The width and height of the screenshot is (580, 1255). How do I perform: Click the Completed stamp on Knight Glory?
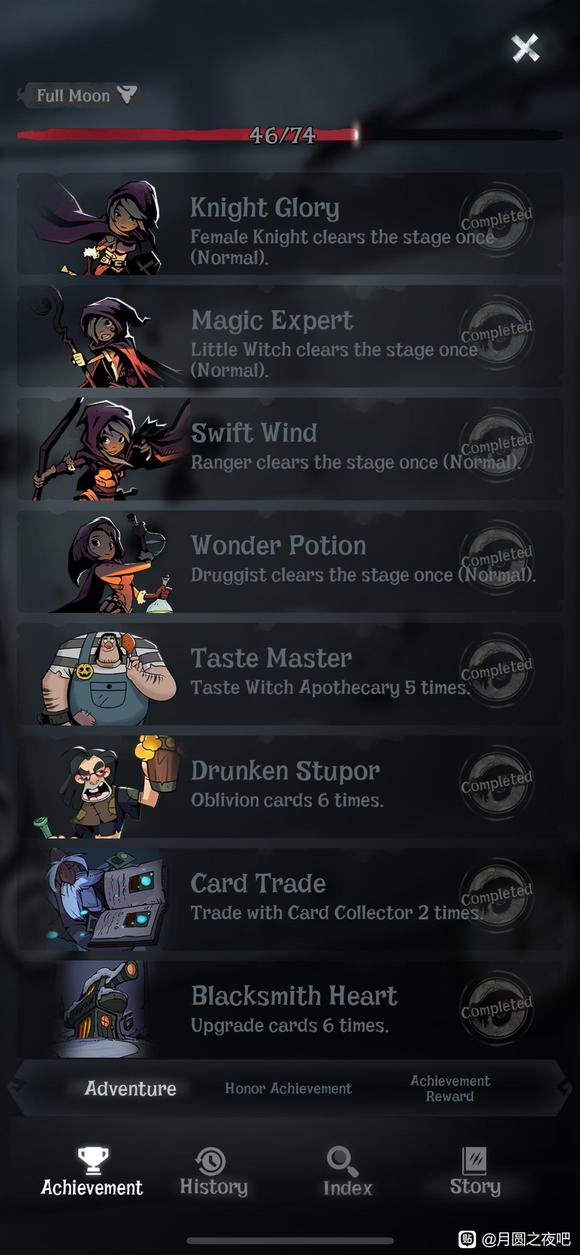pos(496,218)
